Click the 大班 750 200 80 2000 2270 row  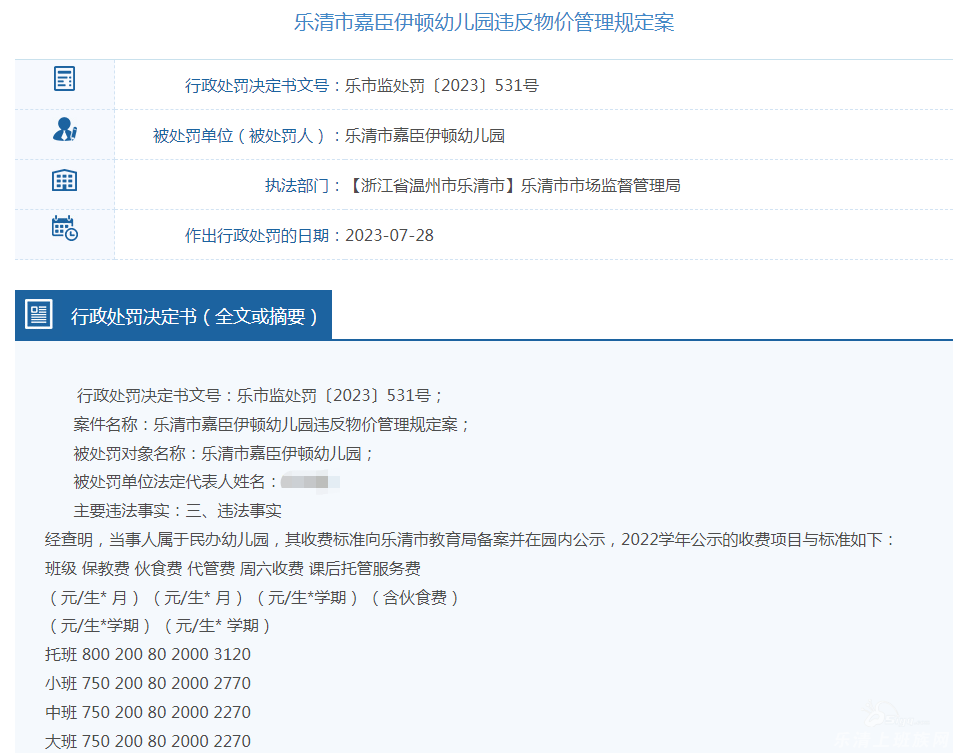pos(148,741)
